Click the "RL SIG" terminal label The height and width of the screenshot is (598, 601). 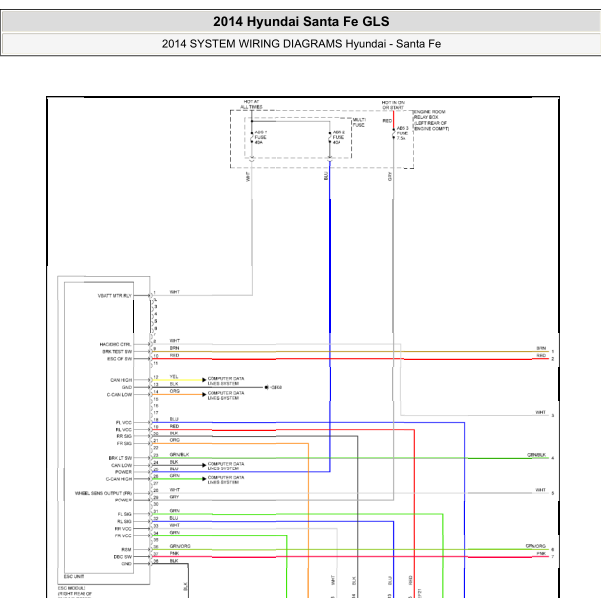[x=124, y=521]
